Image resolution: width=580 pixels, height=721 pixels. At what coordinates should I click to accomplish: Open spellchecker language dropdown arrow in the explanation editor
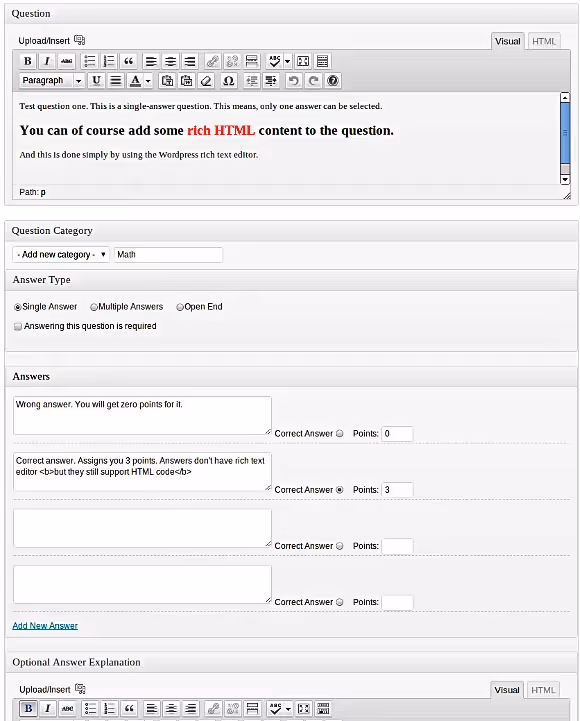(288, 709)
